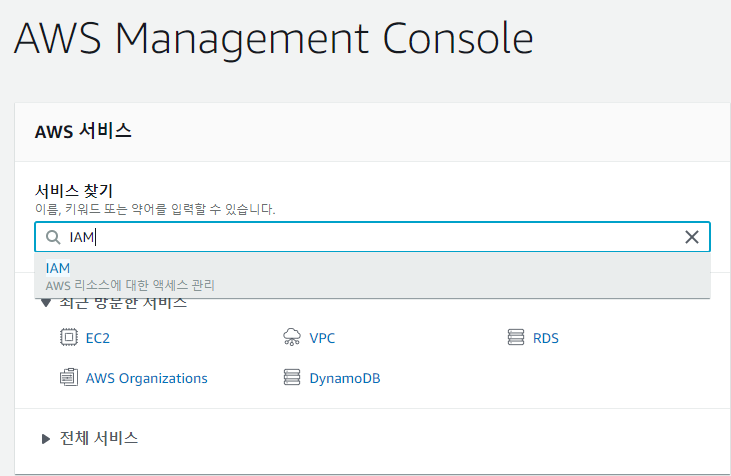Click the description AWS 리소스에 대한 액세스 관리
The image size is (731, 476).
coord(130,285)
